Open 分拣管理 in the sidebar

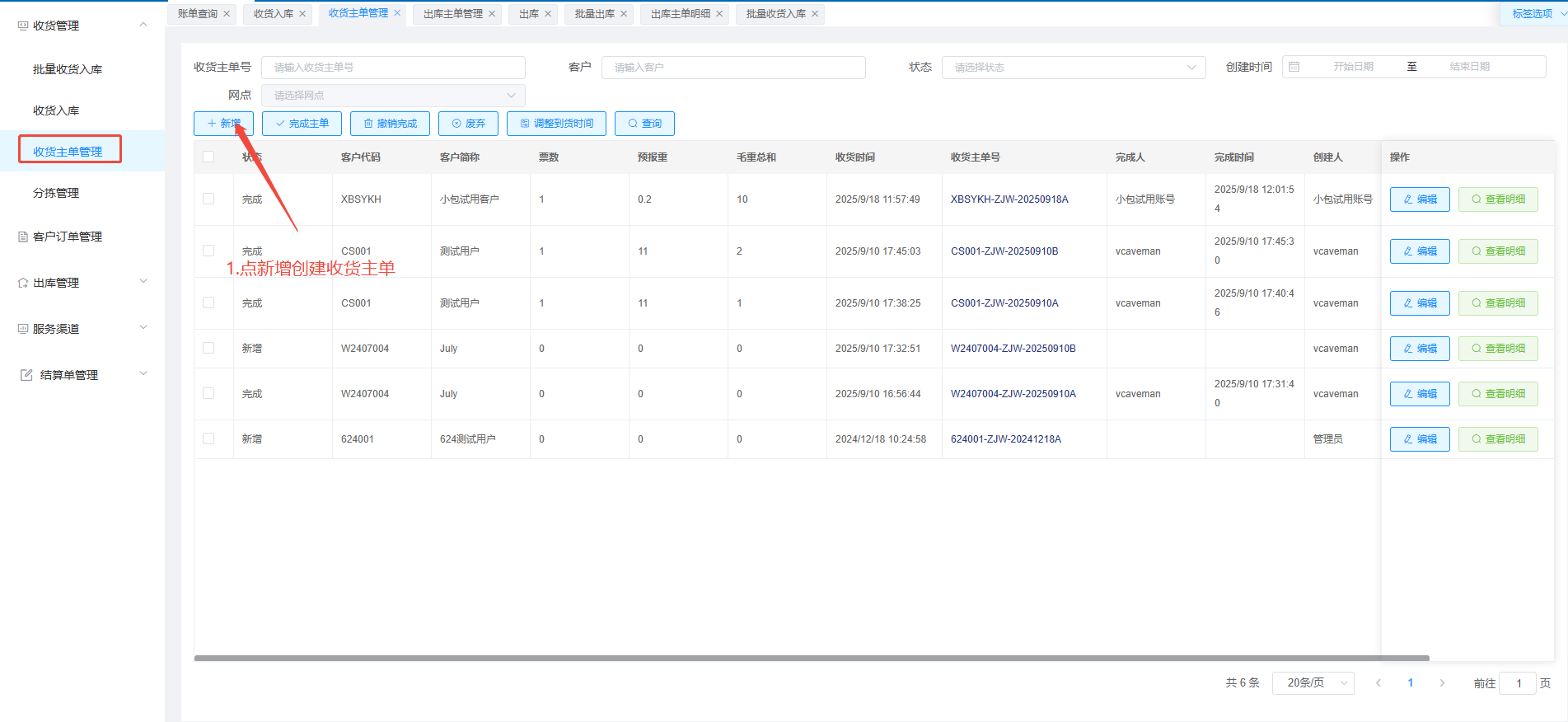(x=56, y=193)
